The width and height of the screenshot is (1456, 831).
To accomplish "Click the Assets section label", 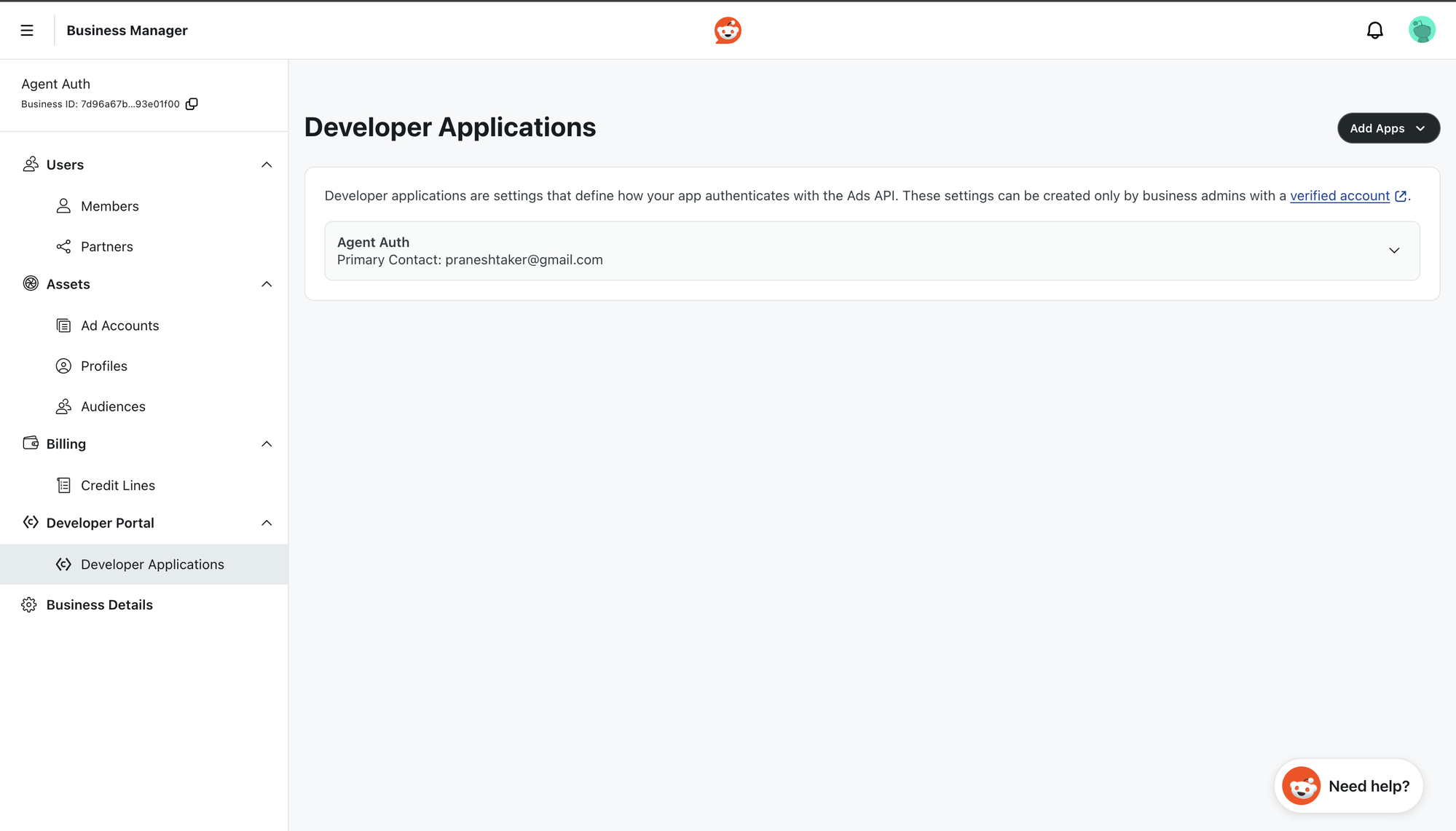I will point(68,284).
